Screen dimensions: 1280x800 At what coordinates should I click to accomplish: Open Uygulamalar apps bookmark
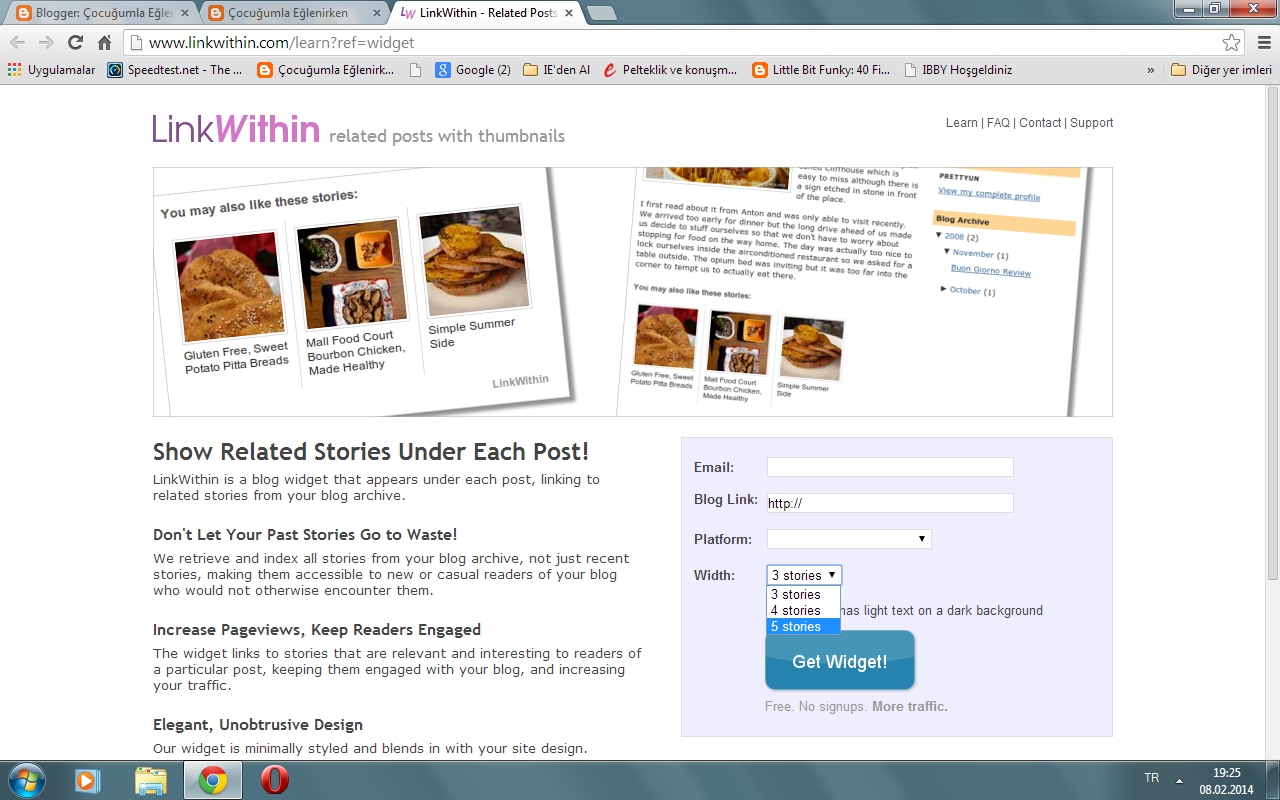[x=52, y=70]
